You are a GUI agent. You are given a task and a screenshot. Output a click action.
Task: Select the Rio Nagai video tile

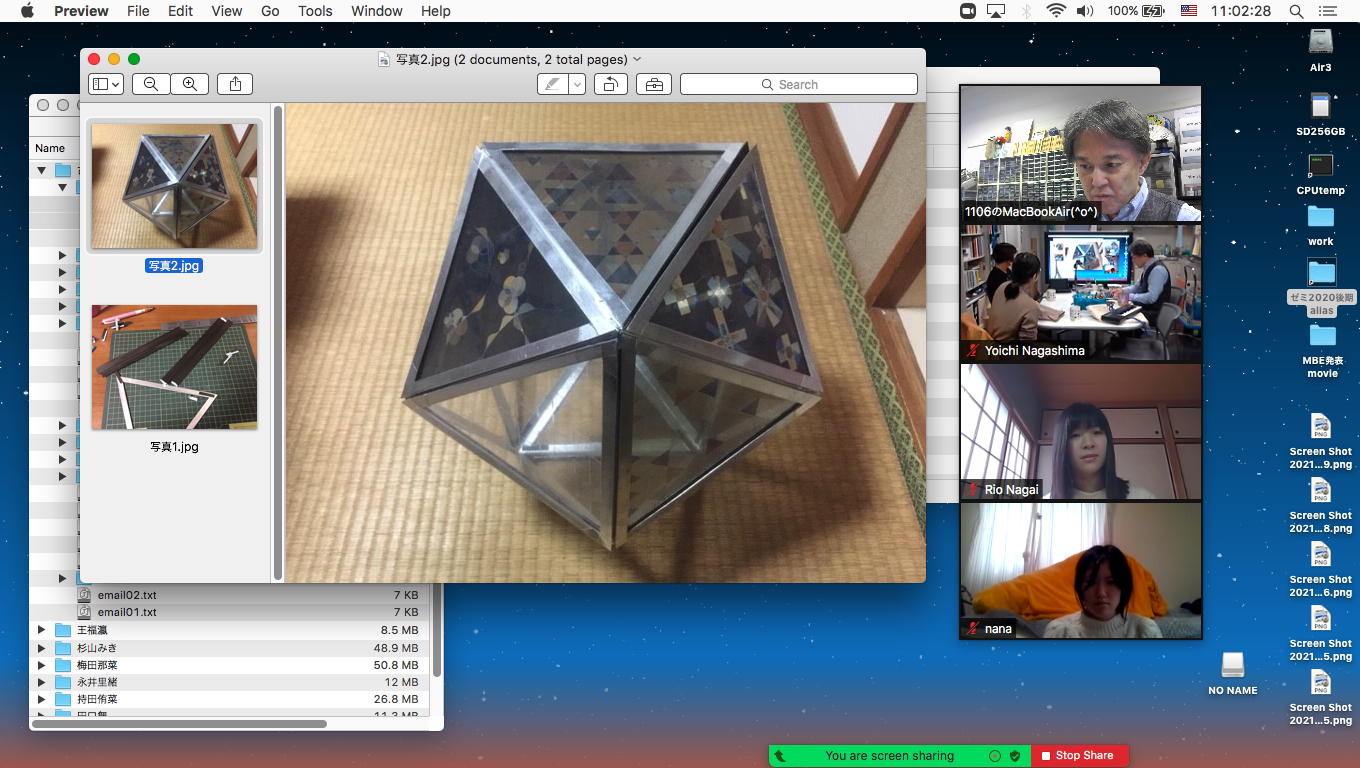click(x=1081, y=432)
